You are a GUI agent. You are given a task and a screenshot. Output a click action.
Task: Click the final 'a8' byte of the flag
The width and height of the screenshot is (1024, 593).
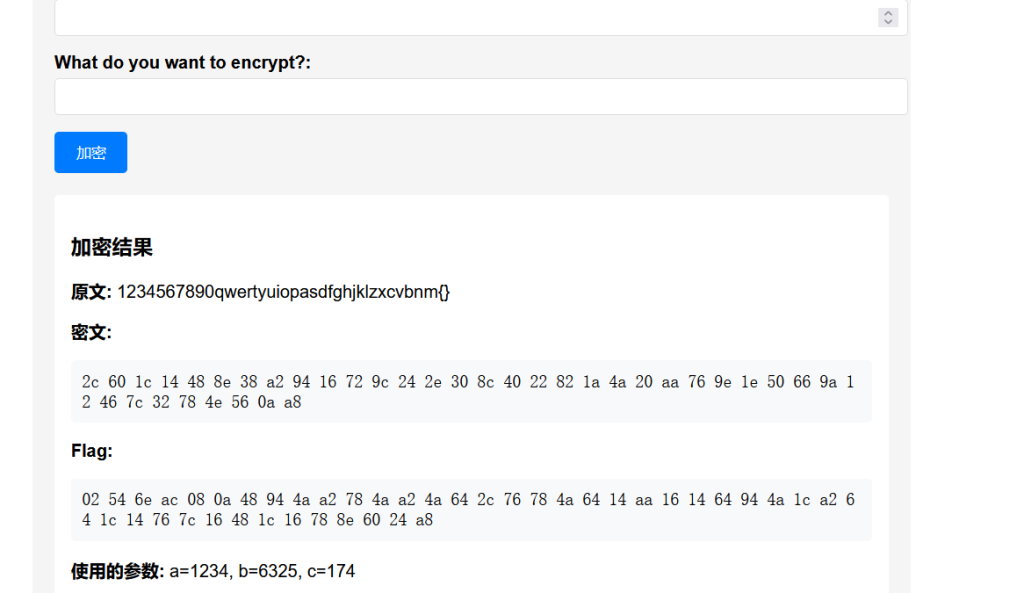tap(424, 520)
